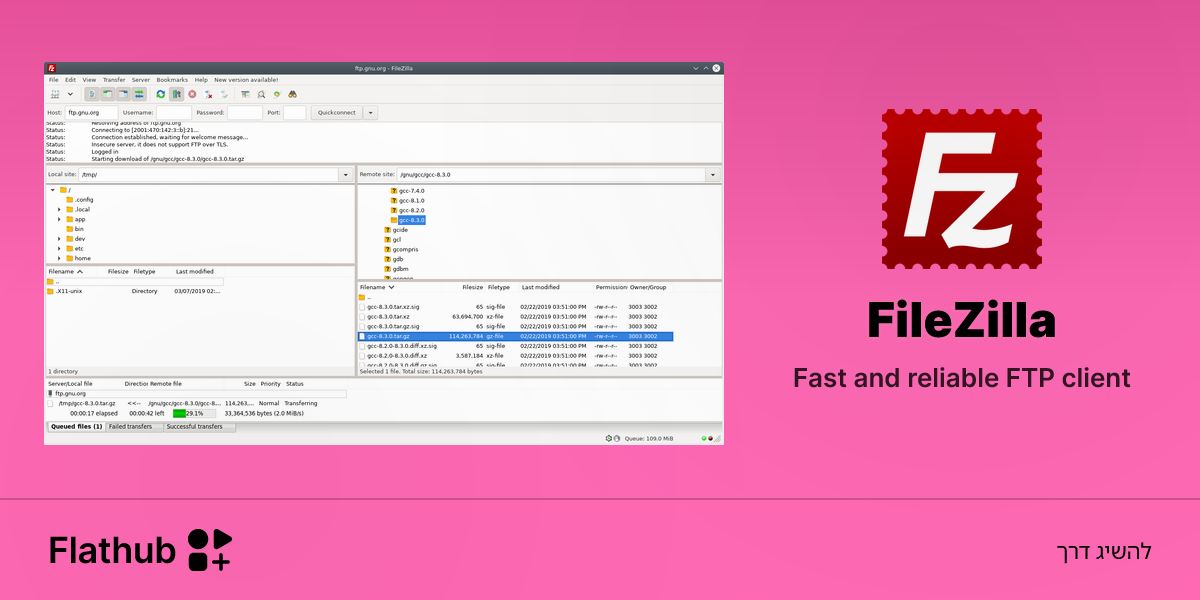Expand the etc folder in local tree
The image size is (1200, 600).
pos(59,248)
